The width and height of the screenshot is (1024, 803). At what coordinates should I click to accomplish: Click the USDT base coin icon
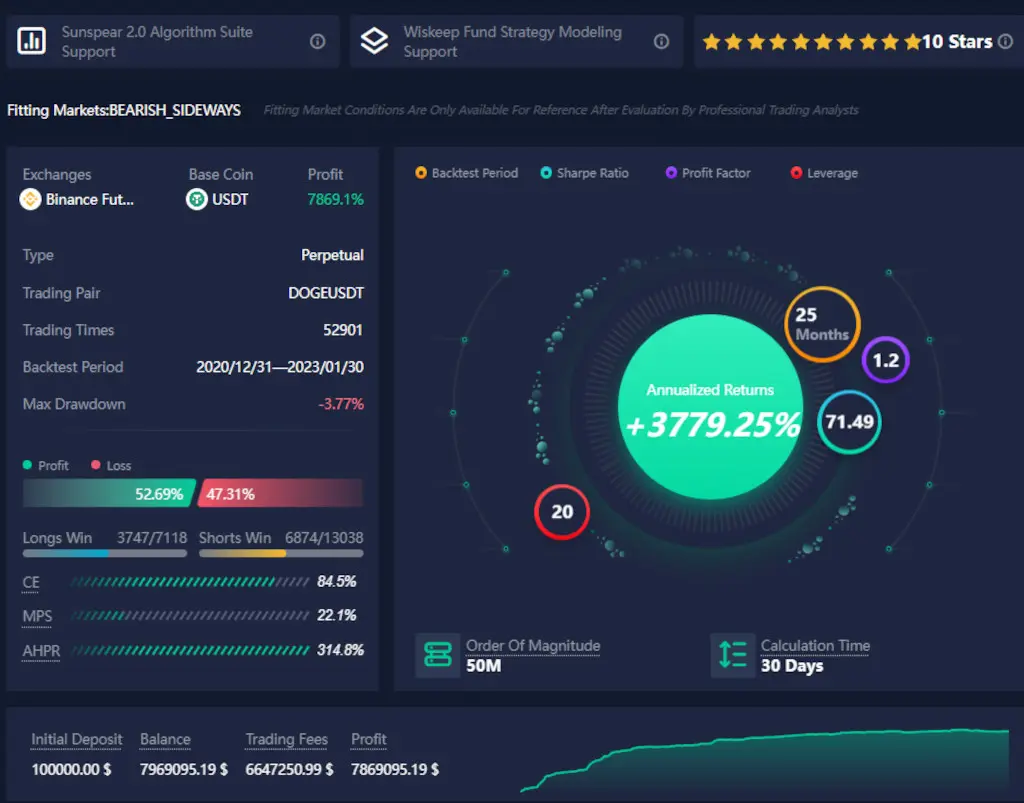pyautogui.click(x=197, y=199)
